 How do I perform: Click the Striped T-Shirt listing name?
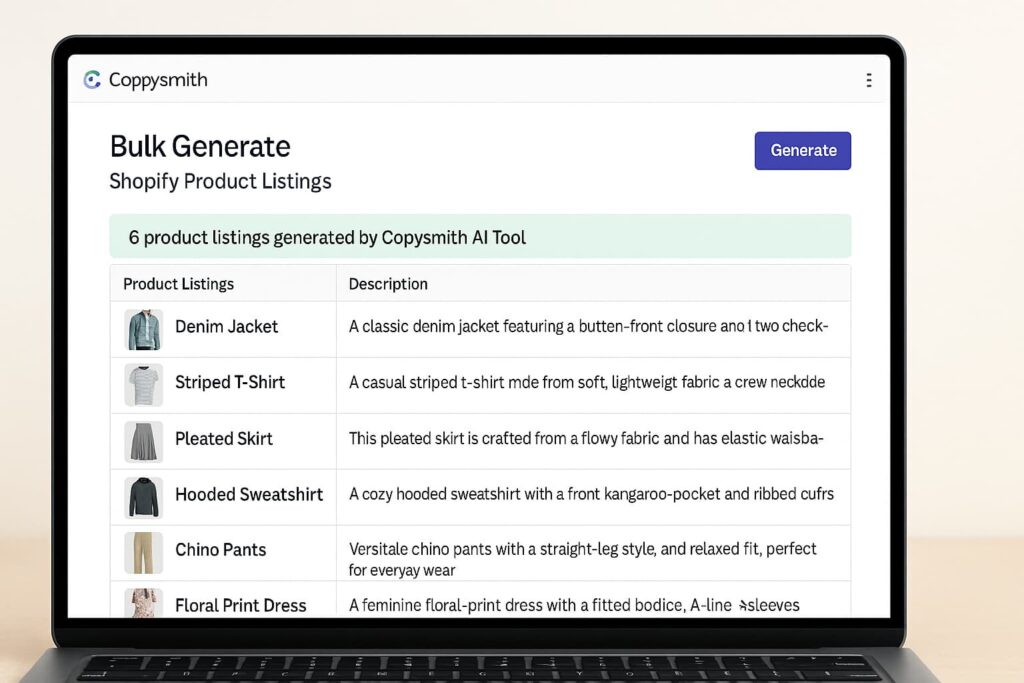230,383
